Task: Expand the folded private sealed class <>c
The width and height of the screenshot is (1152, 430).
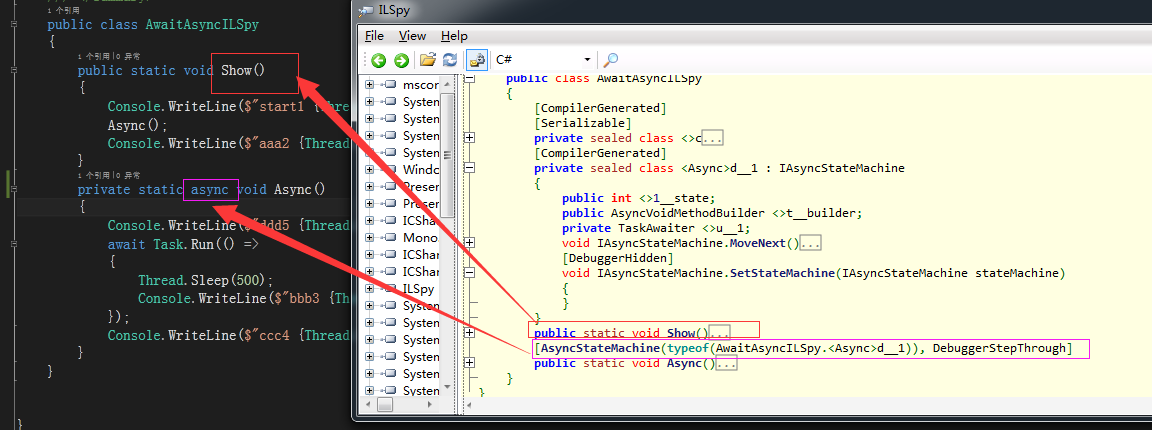Action: click(470, 137)
